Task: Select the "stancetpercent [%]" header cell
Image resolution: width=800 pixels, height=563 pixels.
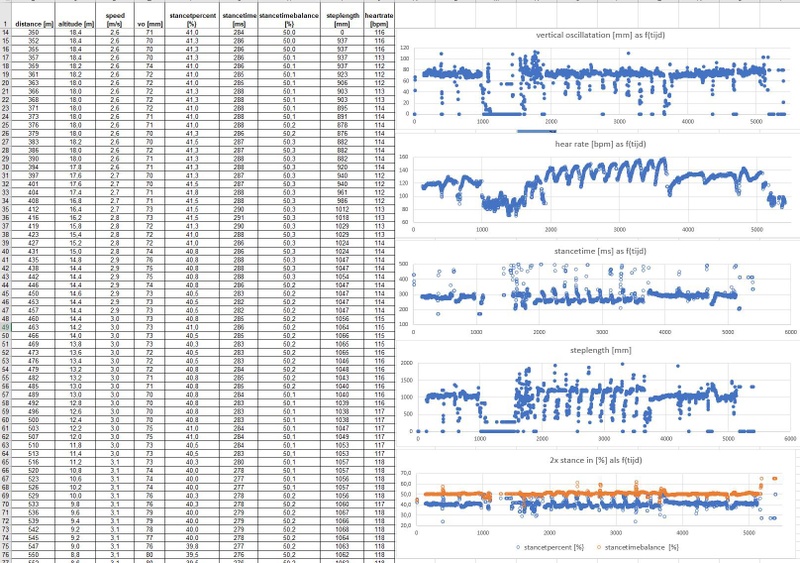Action: tap(192, 16)
